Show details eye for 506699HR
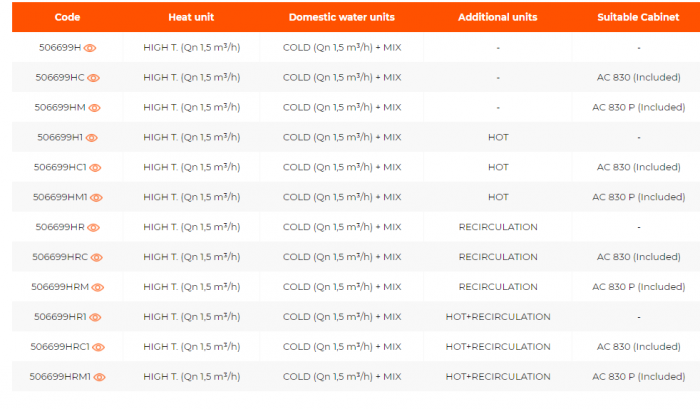 tap(94, 228)
